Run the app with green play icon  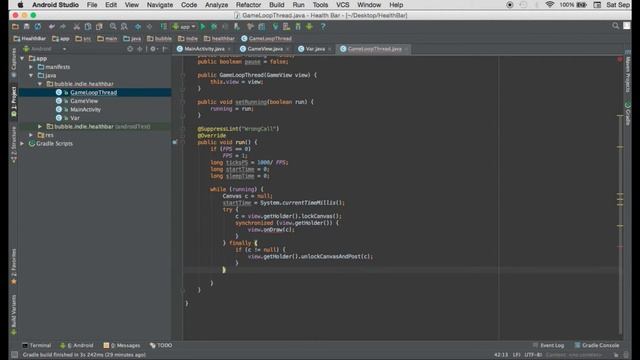[202, 27]
